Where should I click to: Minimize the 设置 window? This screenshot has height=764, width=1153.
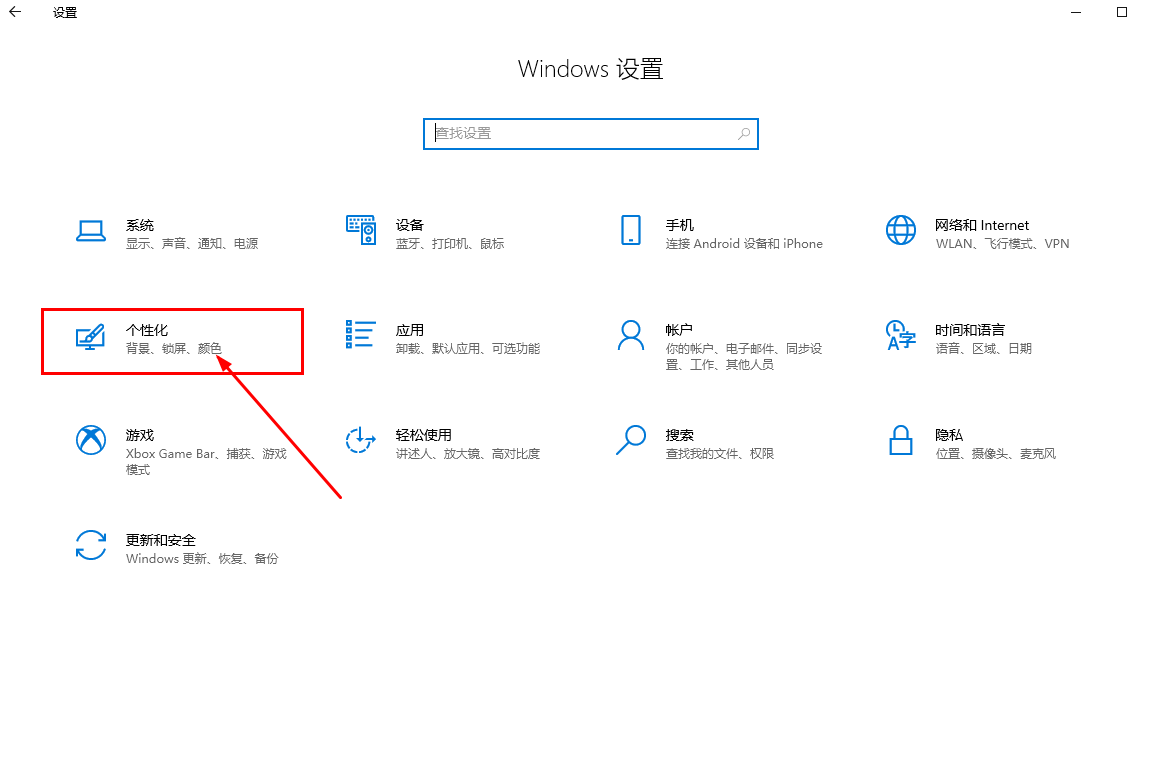(x=1076, y=13)
